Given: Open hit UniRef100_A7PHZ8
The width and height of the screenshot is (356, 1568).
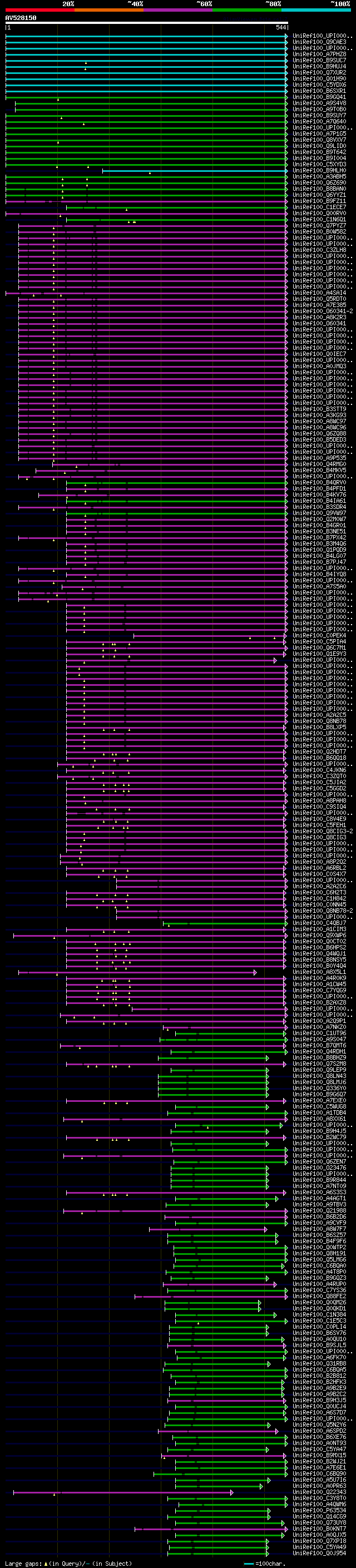Looking at the screenshot, I should [319, 54].
